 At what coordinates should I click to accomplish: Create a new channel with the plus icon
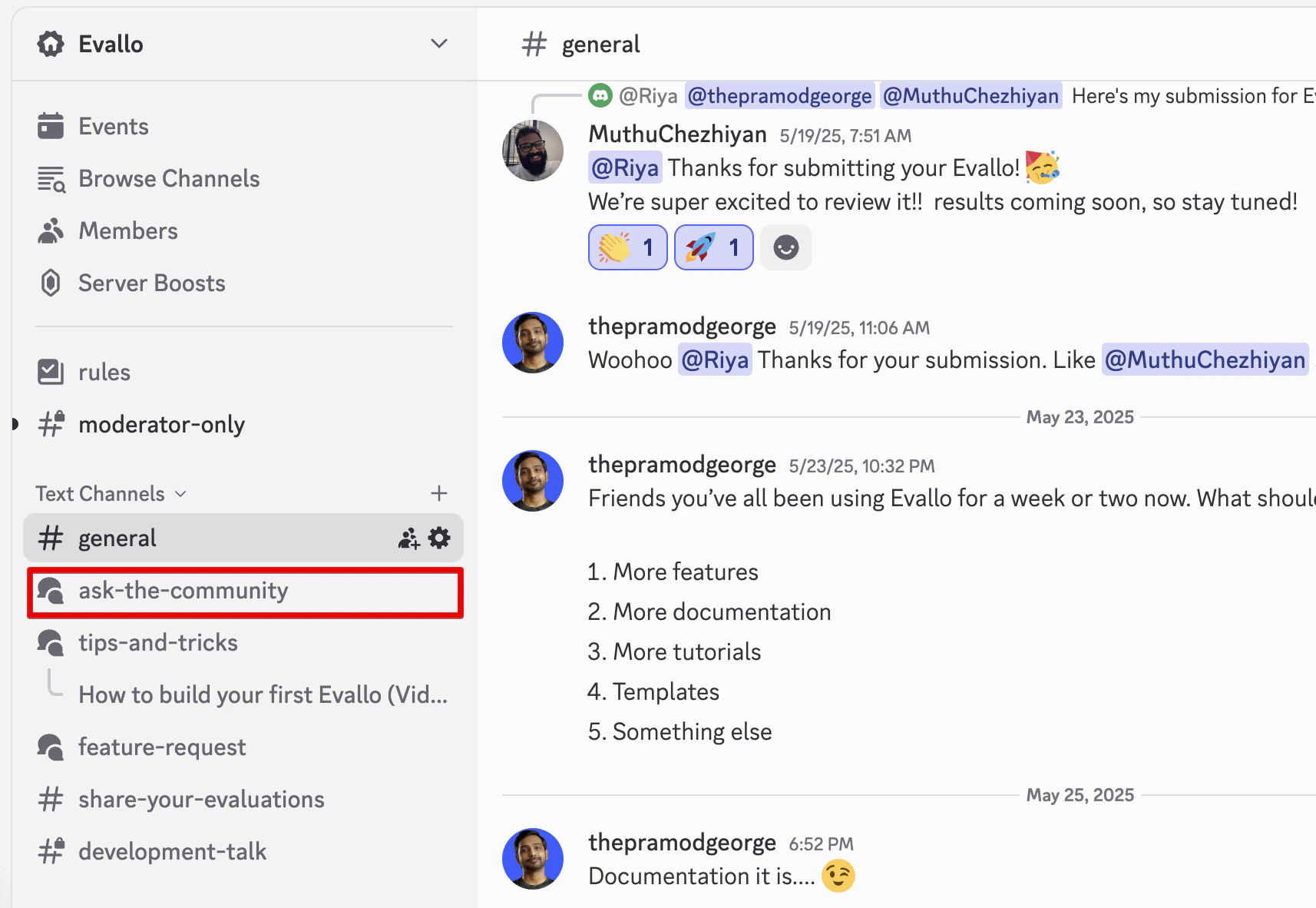coord(438,493)
